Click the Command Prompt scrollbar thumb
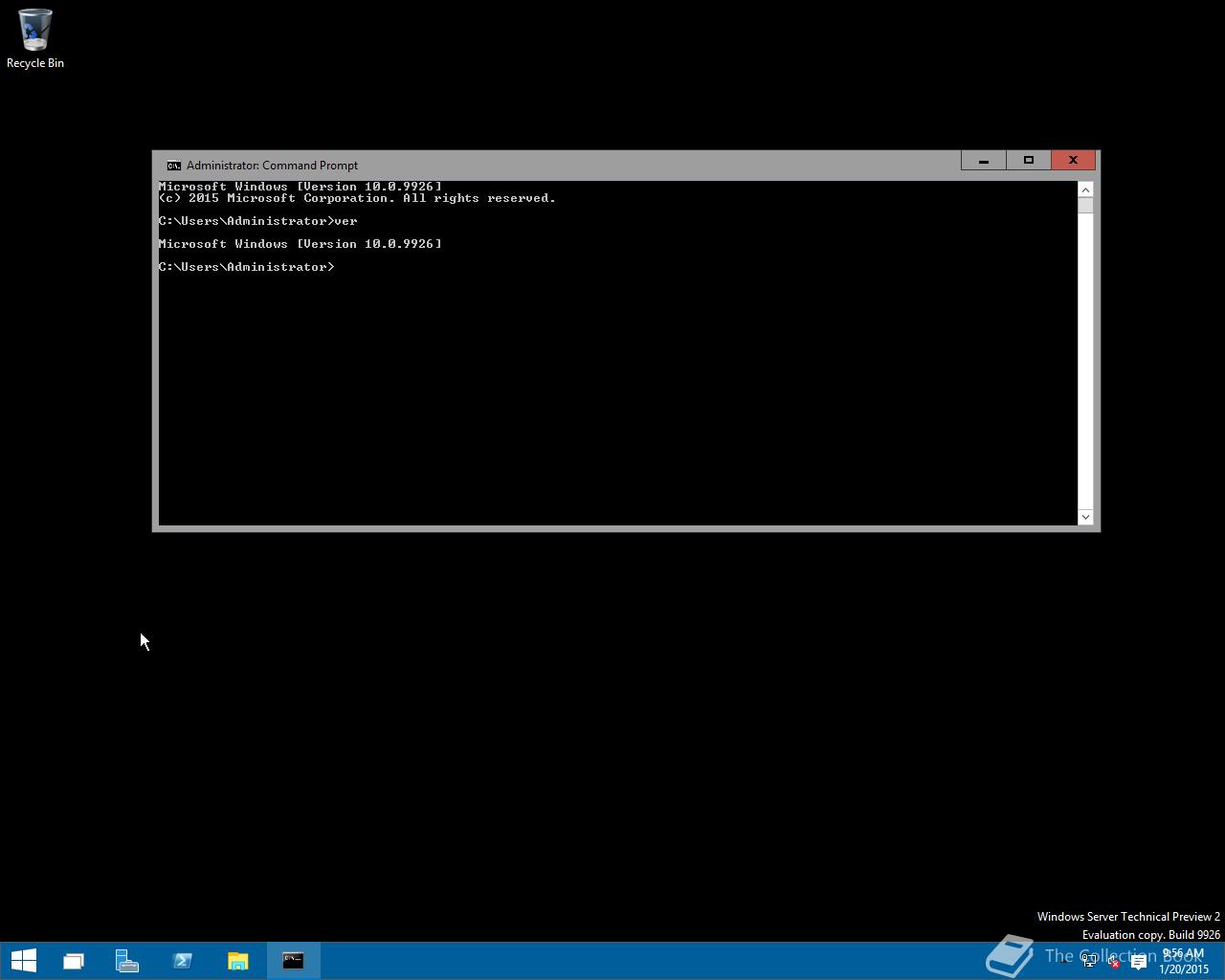The width and height of the screenshot is (1225, 980). coord(1085,206)
